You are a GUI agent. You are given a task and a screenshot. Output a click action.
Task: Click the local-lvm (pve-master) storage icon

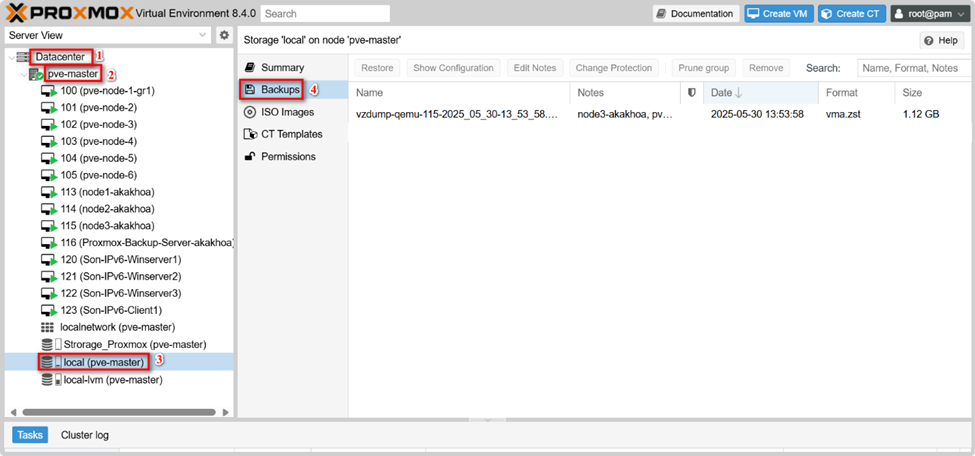47,380
